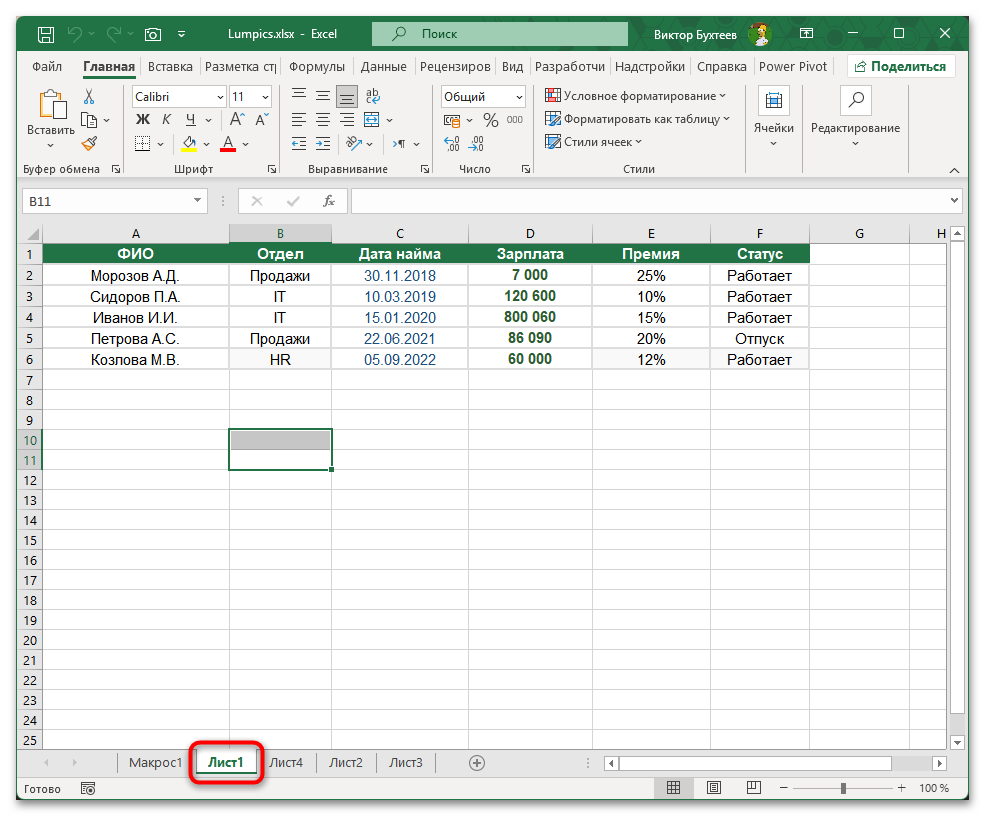
Task: Click the Name Box showing B11
Action: [105, 201]
